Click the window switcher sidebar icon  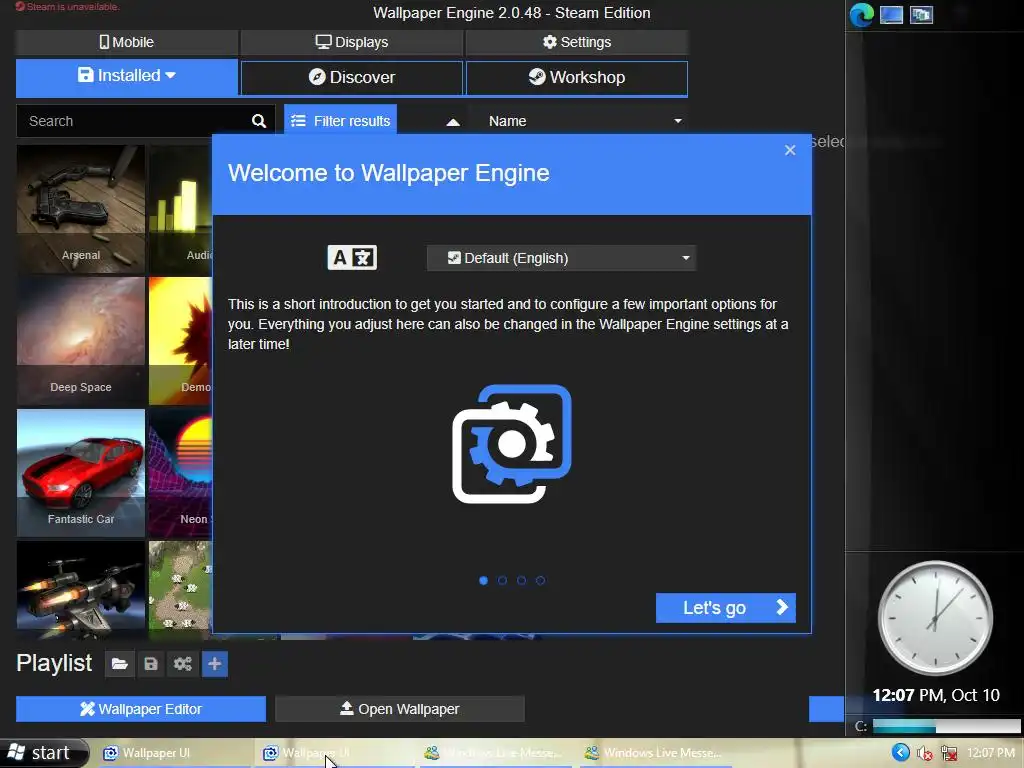click(x=921, y=14)
